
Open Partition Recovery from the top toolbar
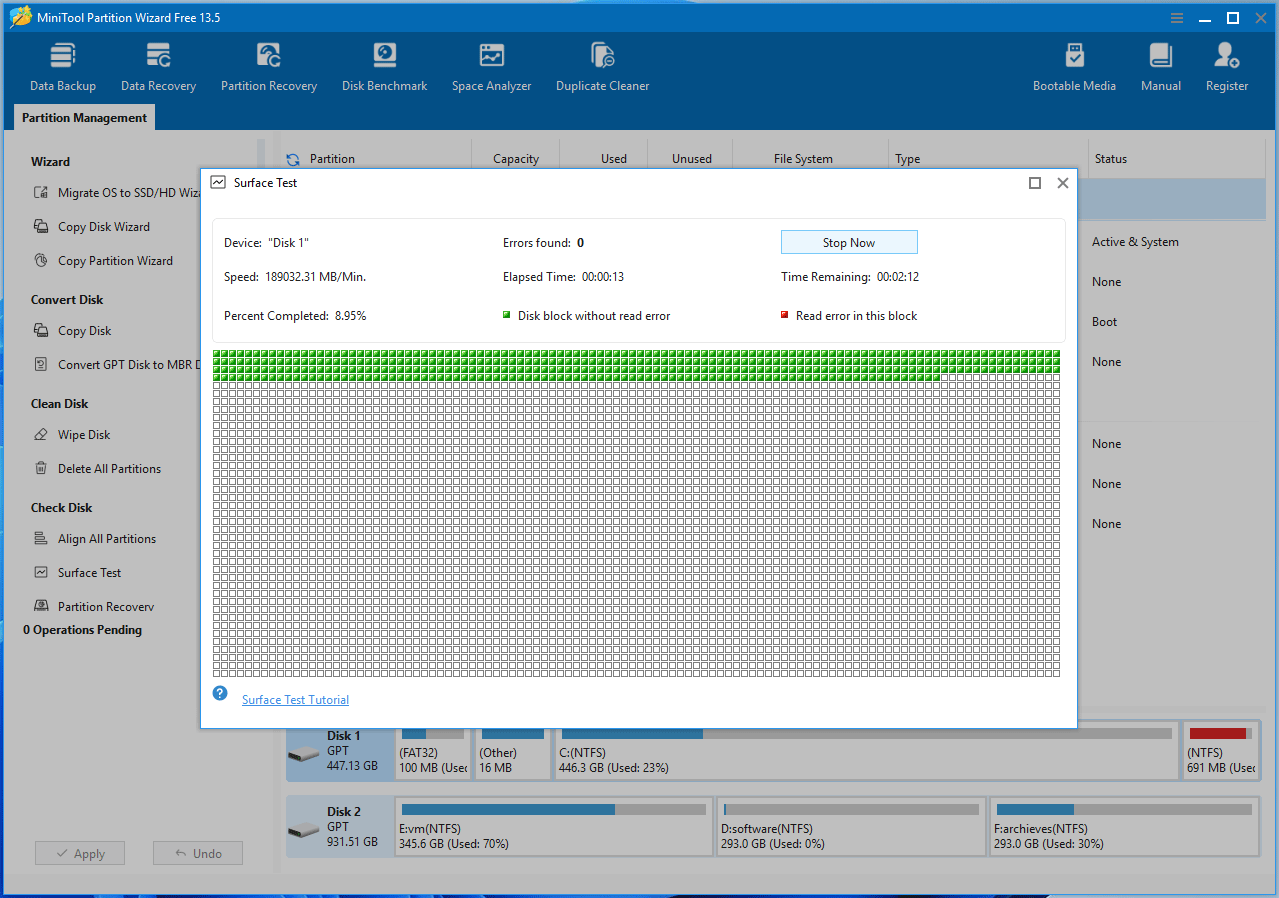tap(268, 65)
